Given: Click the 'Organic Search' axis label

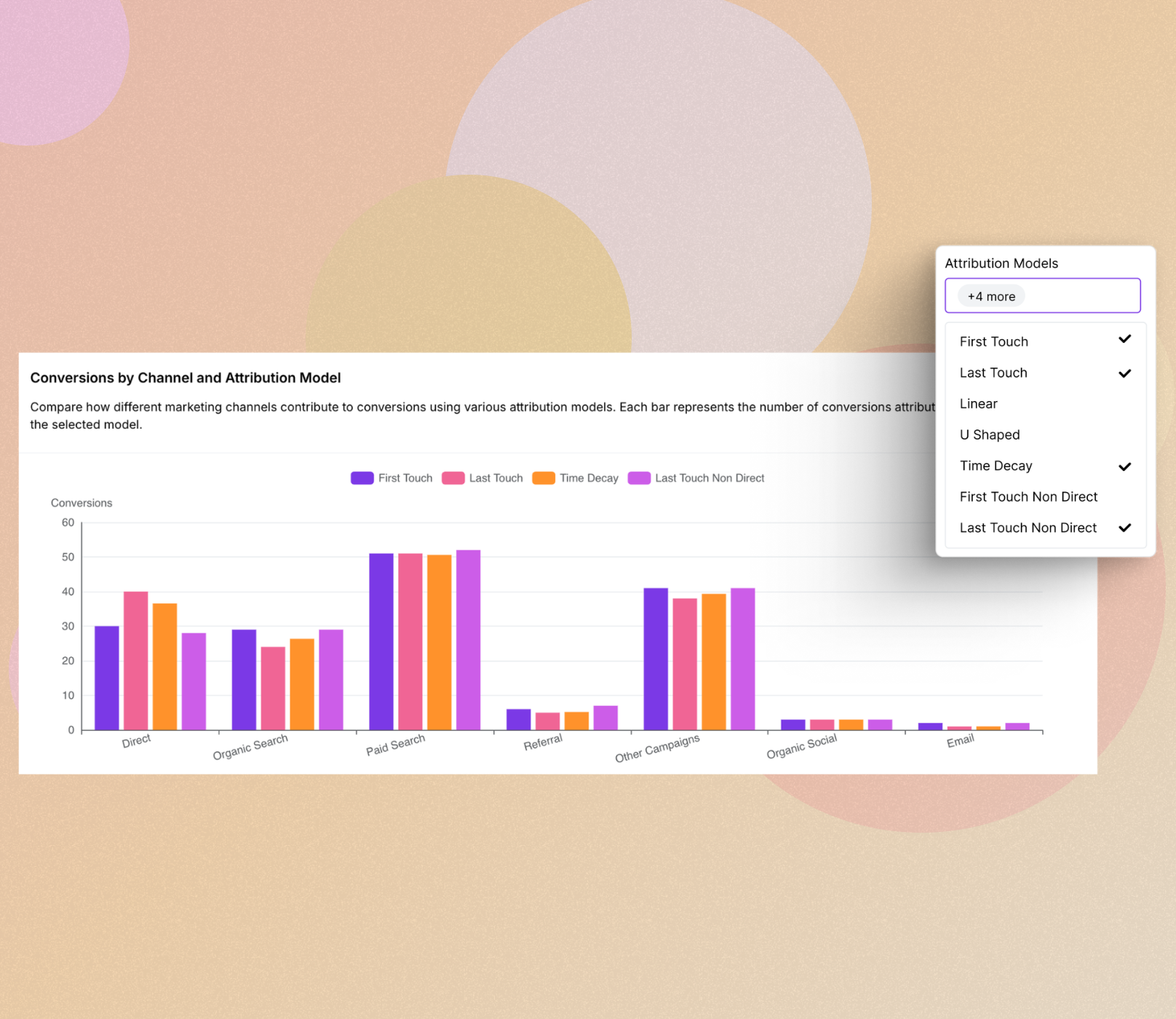Looking at the screenshot, I should click(x=250, y=747).
